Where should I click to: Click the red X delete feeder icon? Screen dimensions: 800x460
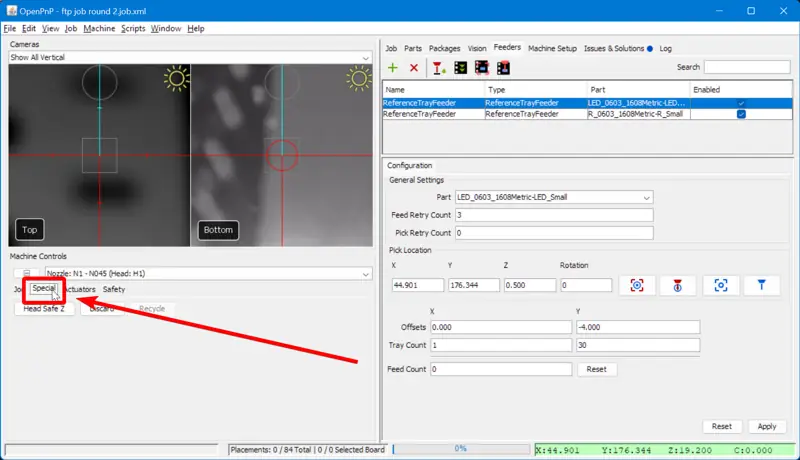tap(414, 68)
